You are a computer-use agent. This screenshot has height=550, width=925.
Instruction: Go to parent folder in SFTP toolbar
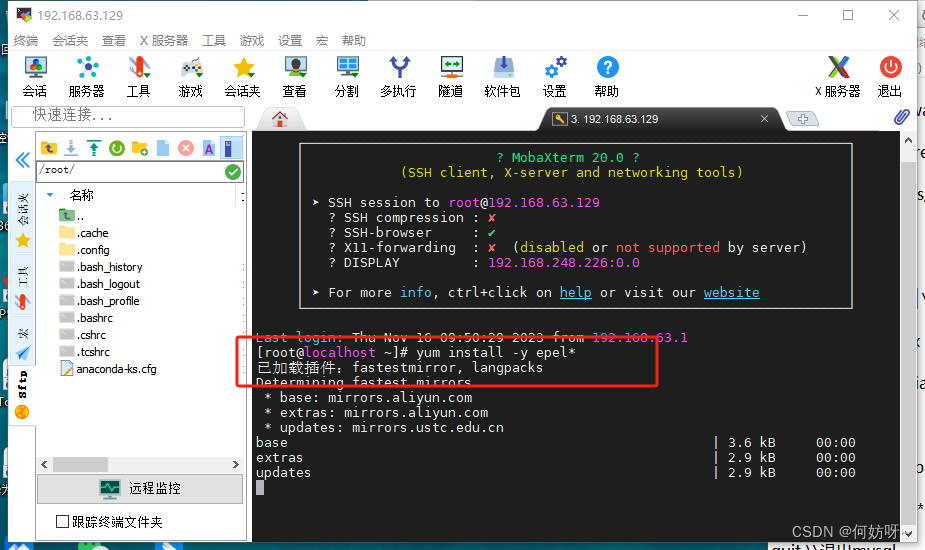coord(48,148)
